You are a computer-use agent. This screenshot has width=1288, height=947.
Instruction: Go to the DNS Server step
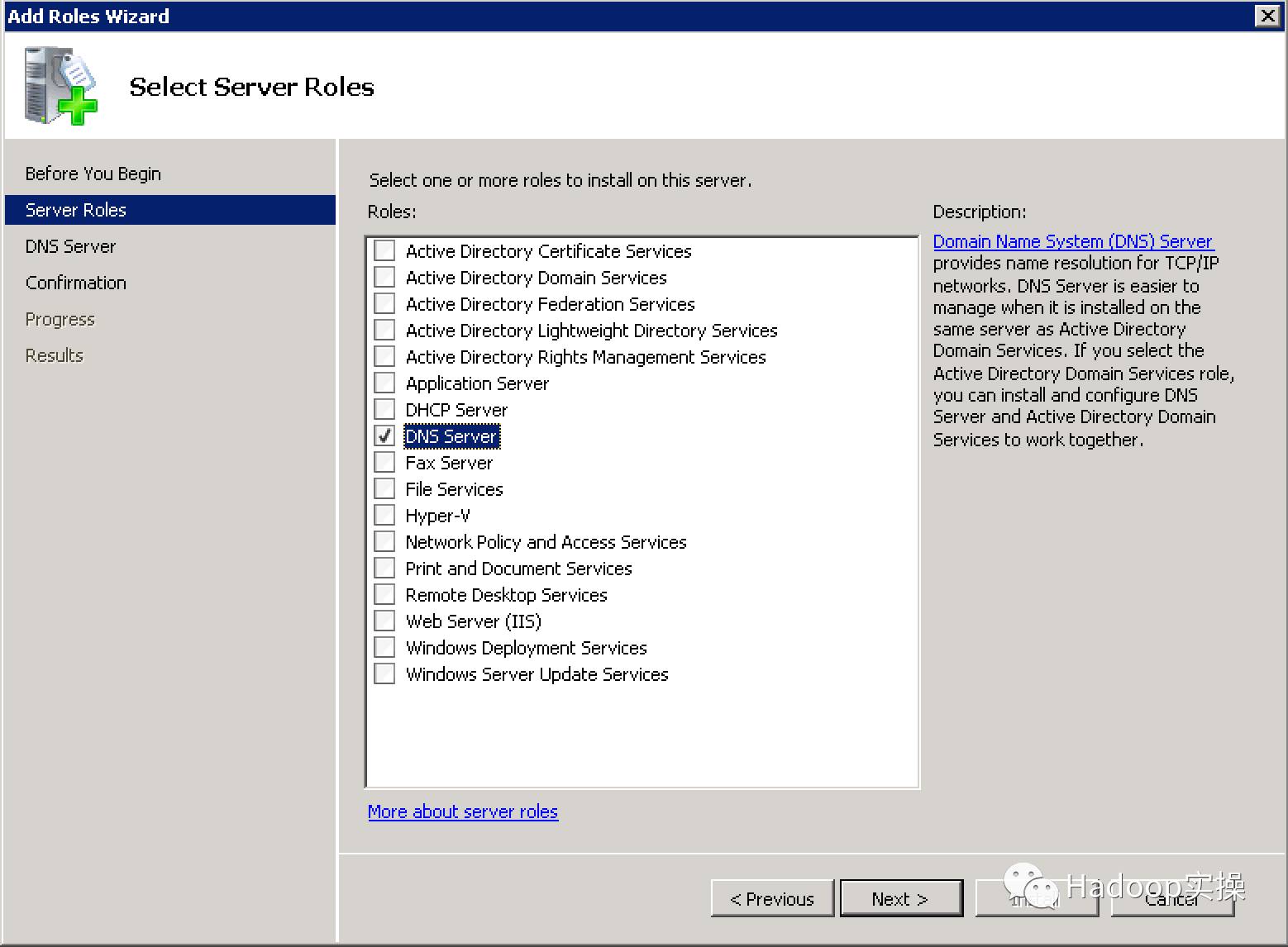click(x=70, y=245)
